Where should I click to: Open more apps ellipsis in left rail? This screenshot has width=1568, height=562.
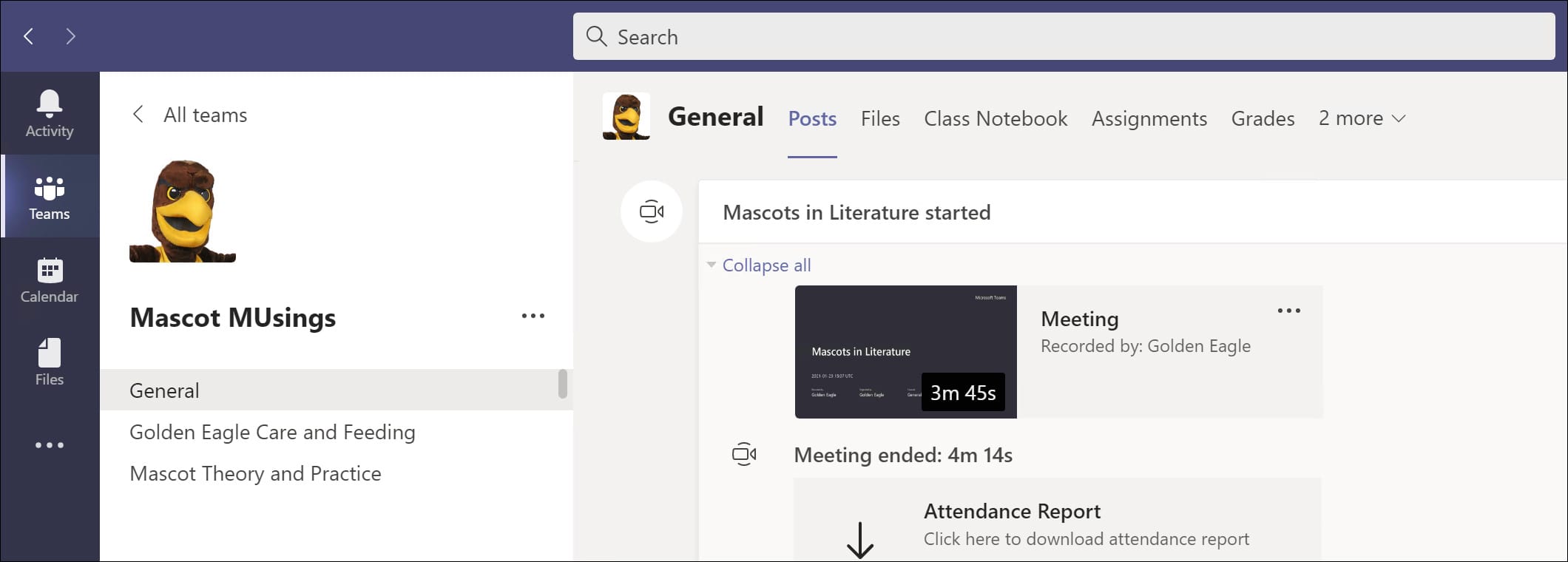pos(50,445)
